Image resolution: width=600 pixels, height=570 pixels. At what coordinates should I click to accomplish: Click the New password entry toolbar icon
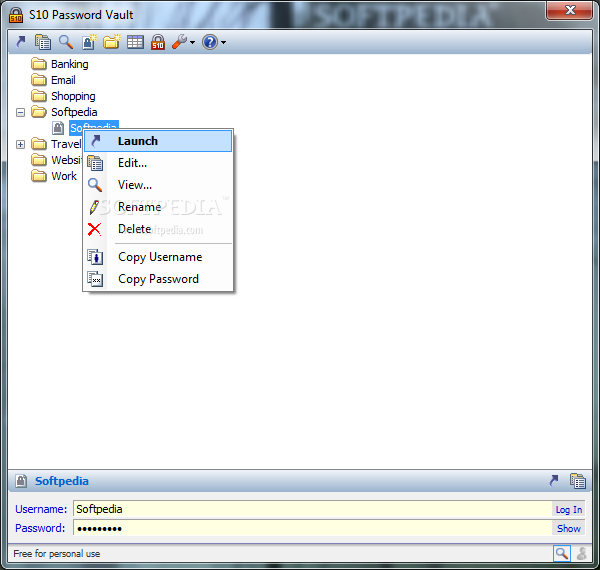[x=89, y=42]
